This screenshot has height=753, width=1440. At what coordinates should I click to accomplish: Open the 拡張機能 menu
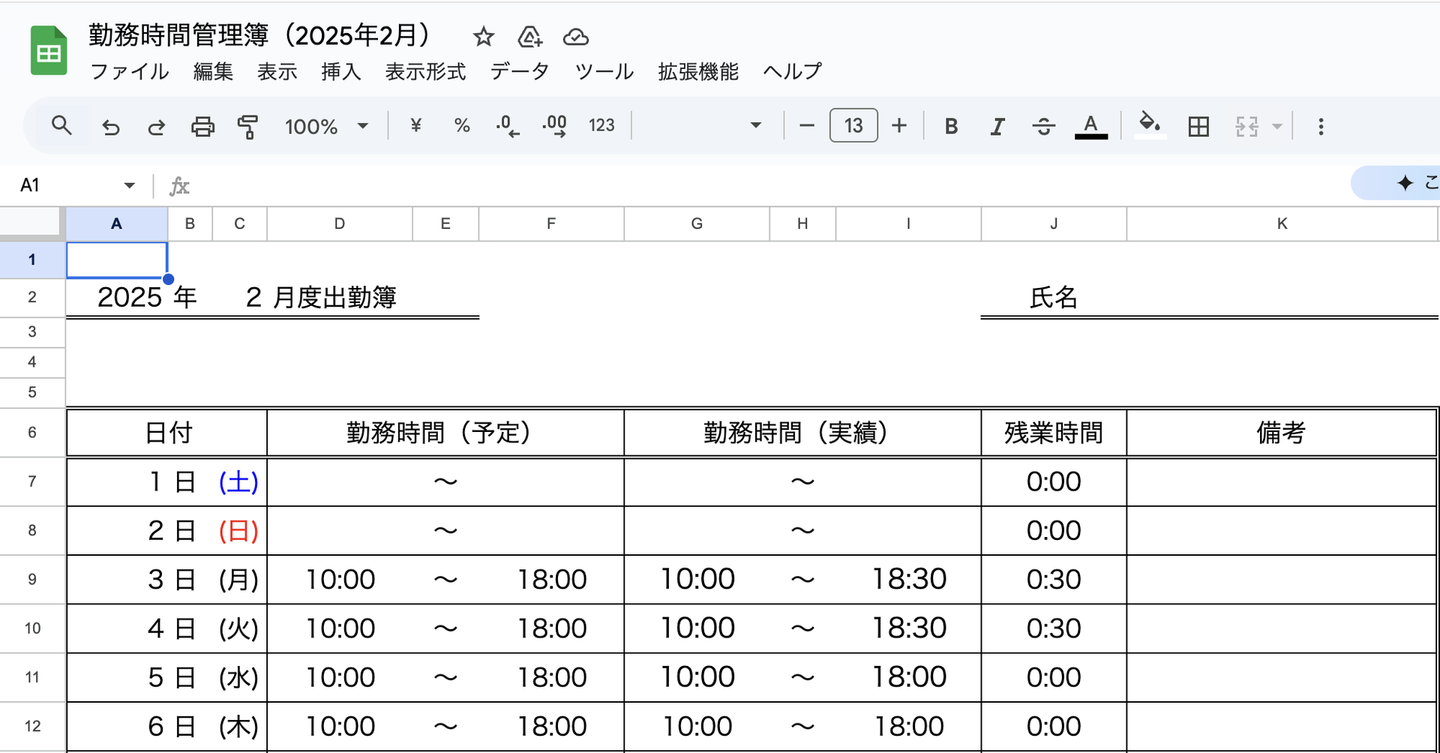(698, 71)
